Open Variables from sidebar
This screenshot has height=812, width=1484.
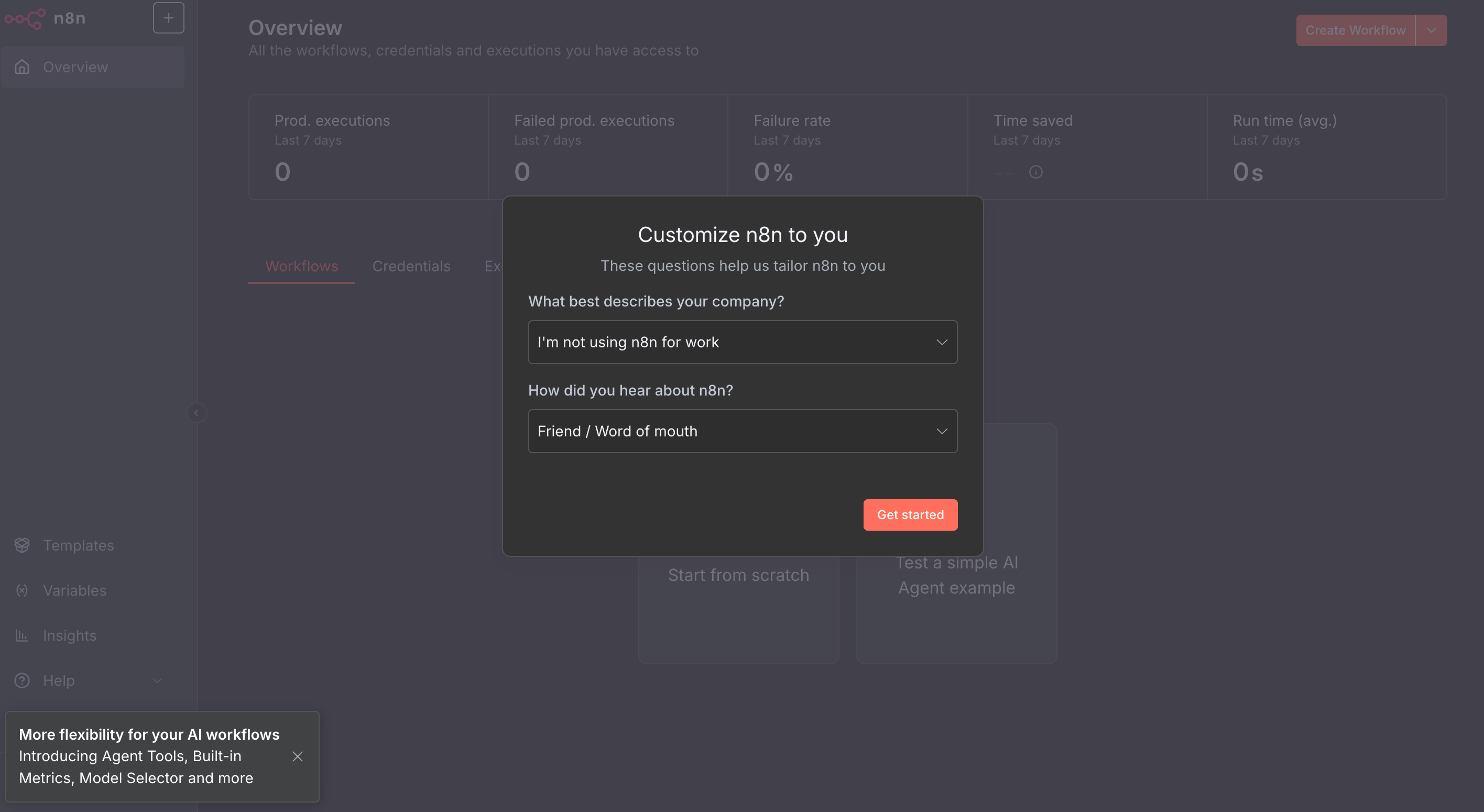pyautogui.click(x=74, y=590)
